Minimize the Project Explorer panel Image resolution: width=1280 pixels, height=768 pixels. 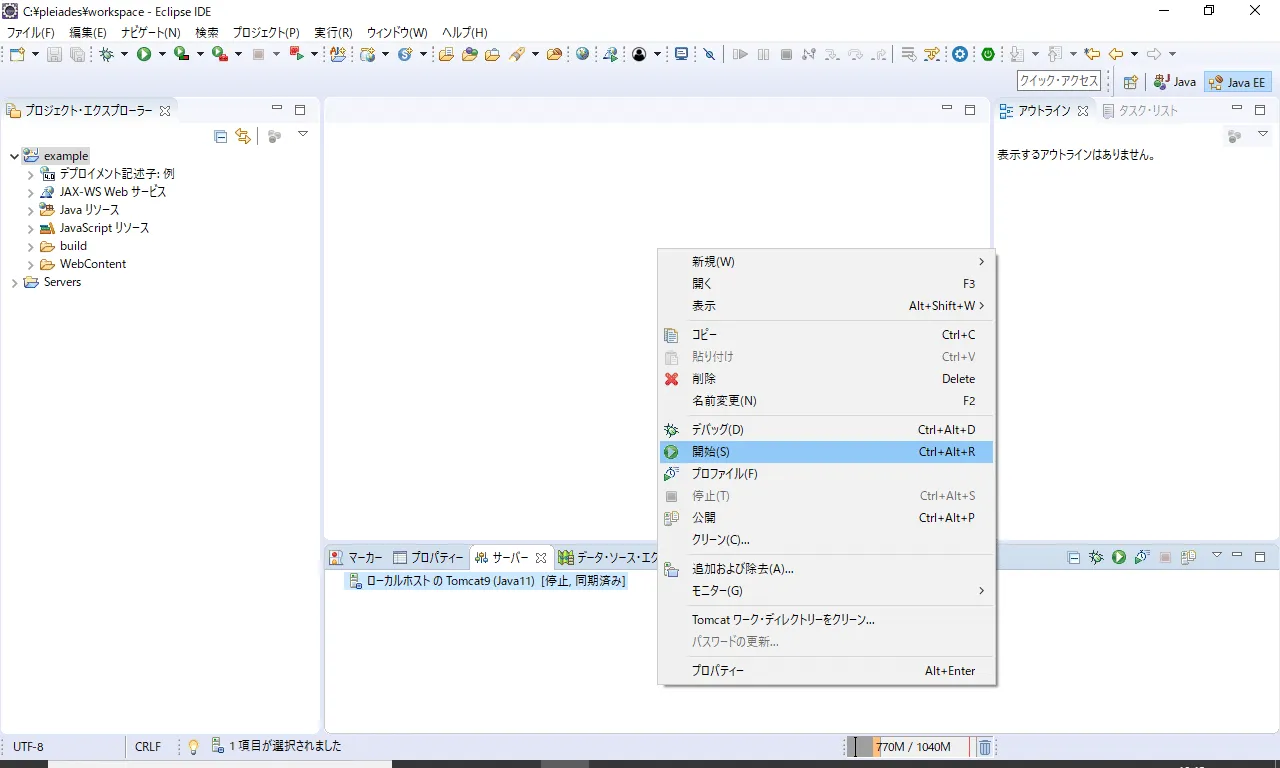tap(277, 109)
